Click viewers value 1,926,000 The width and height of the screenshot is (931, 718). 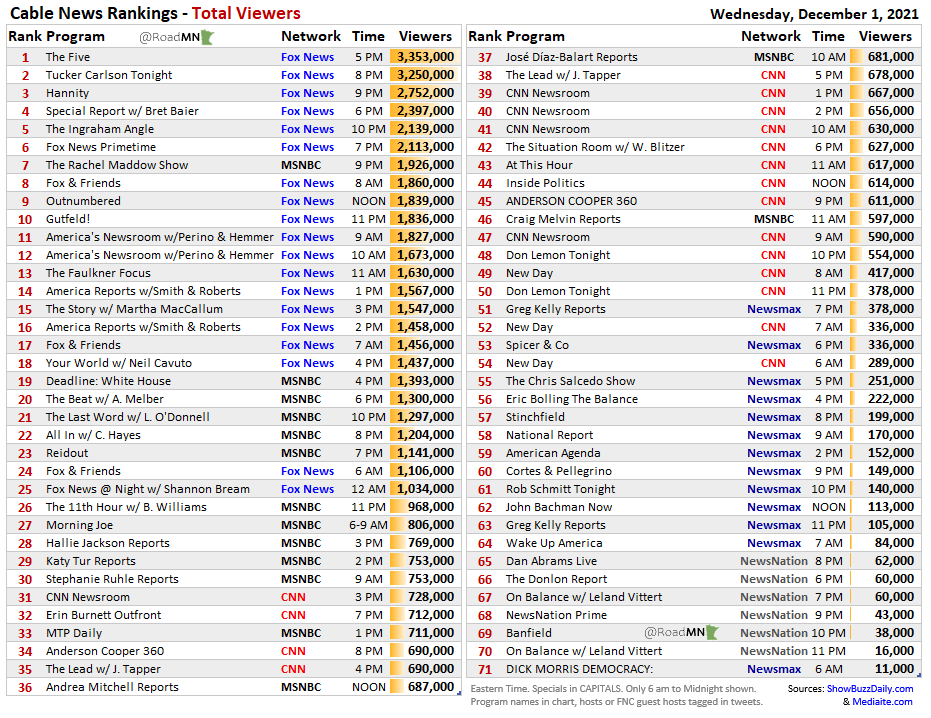(x=425, y=165)
